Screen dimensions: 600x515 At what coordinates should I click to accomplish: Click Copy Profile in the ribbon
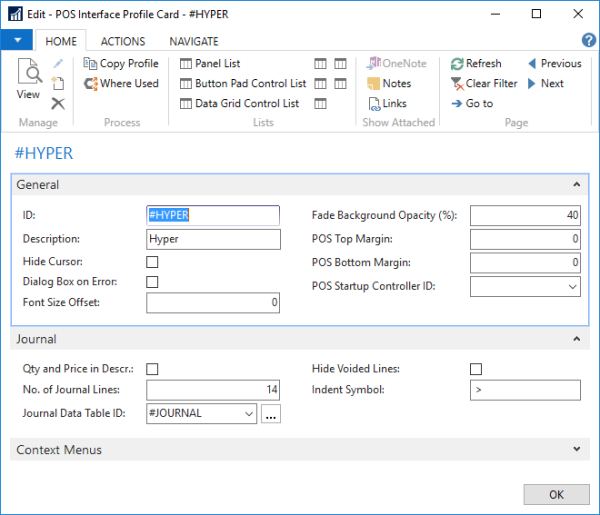(120, 64)
